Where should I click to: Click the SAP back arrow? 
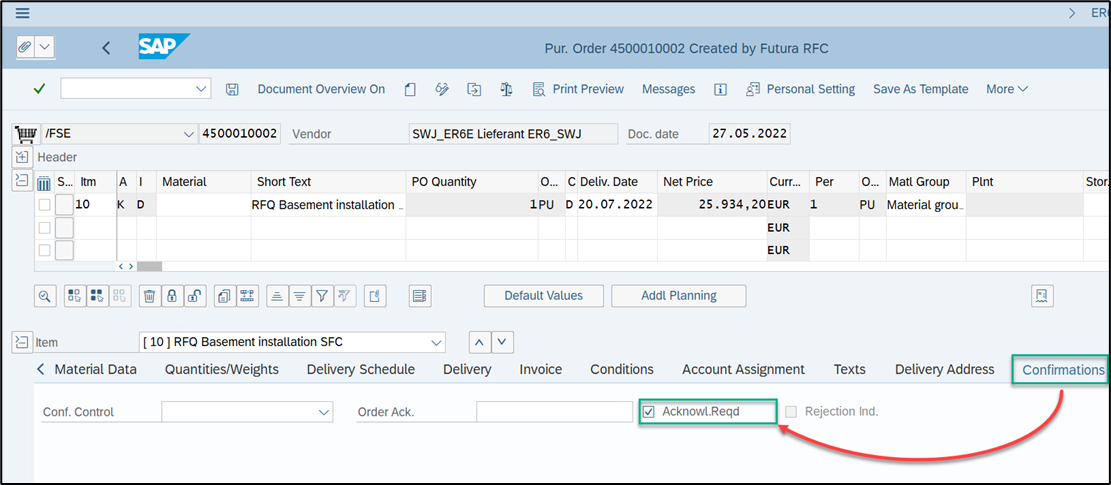106,48
